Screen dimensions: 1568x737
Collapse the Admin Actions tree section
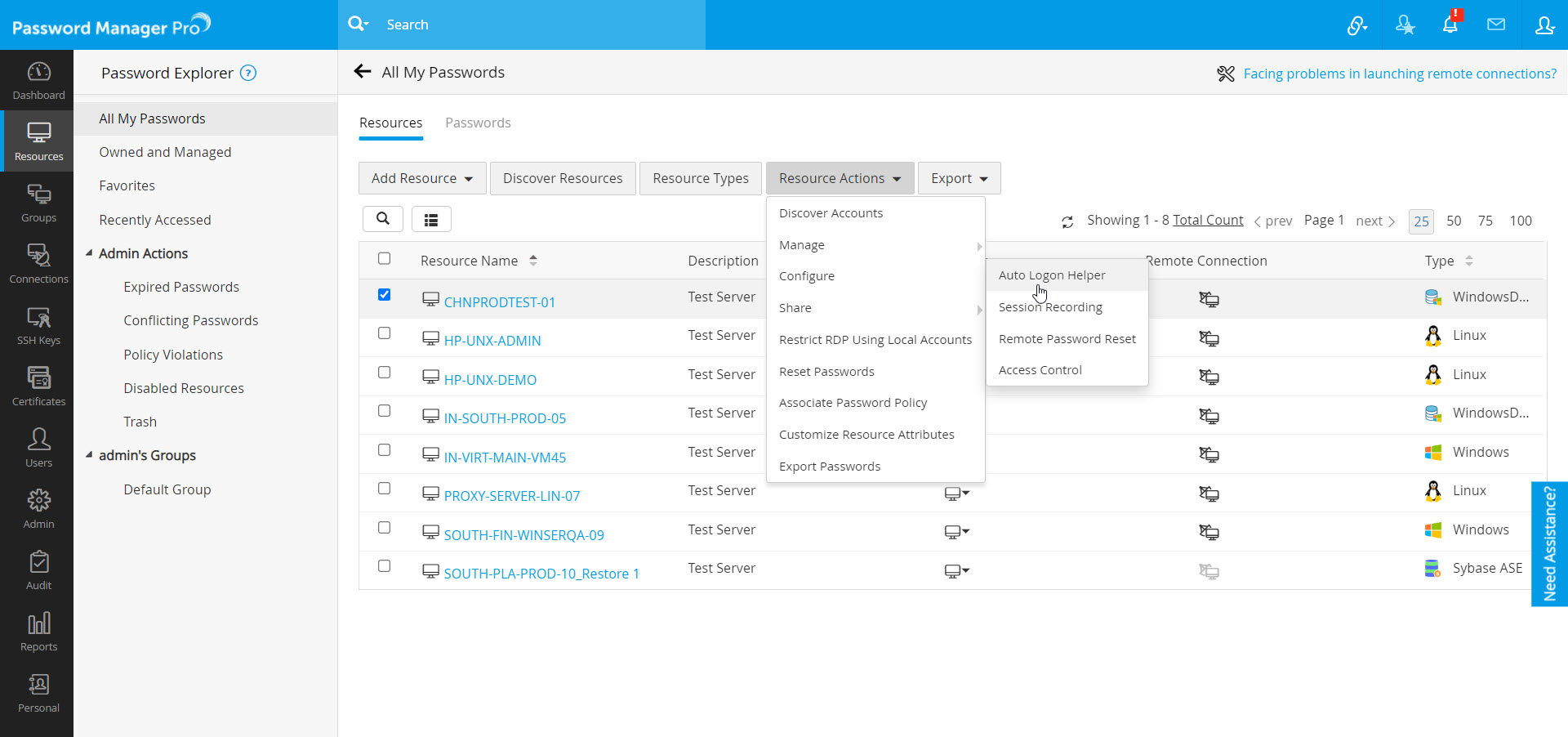[x=89, y=253]
